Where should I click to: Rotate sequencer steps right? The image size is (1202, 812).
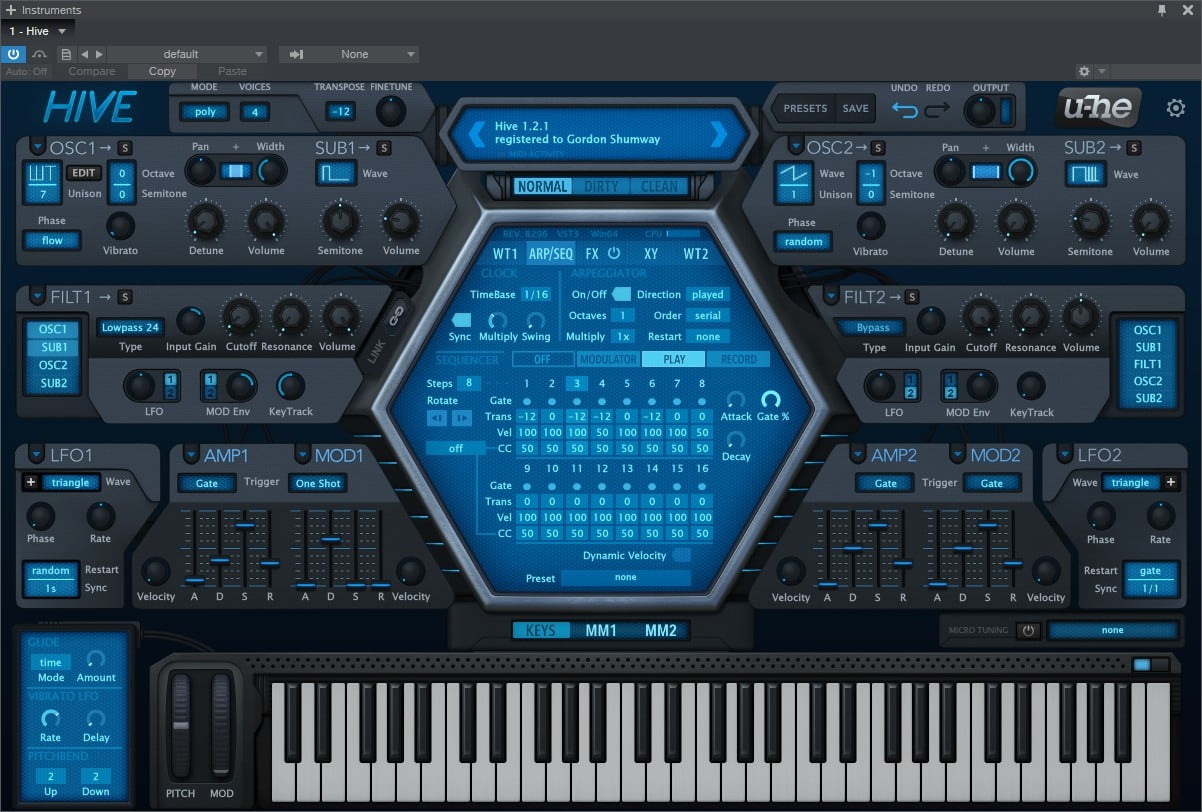coord(461,418)
